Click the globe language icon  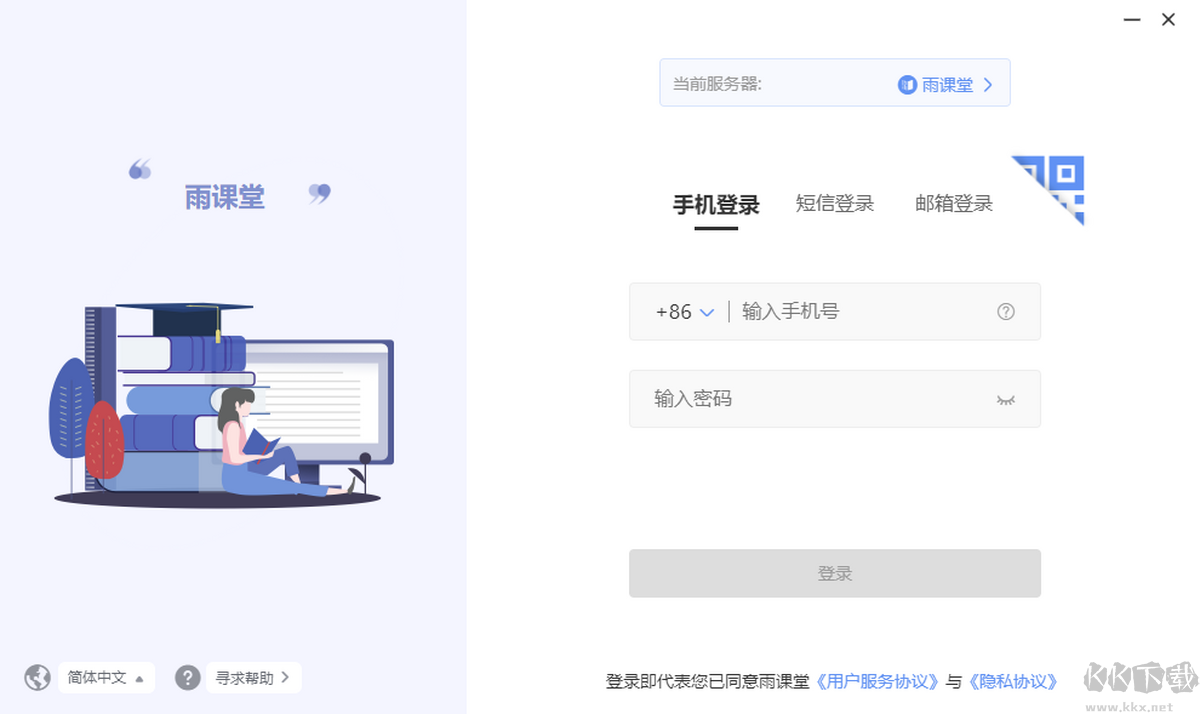pos(38,677)
